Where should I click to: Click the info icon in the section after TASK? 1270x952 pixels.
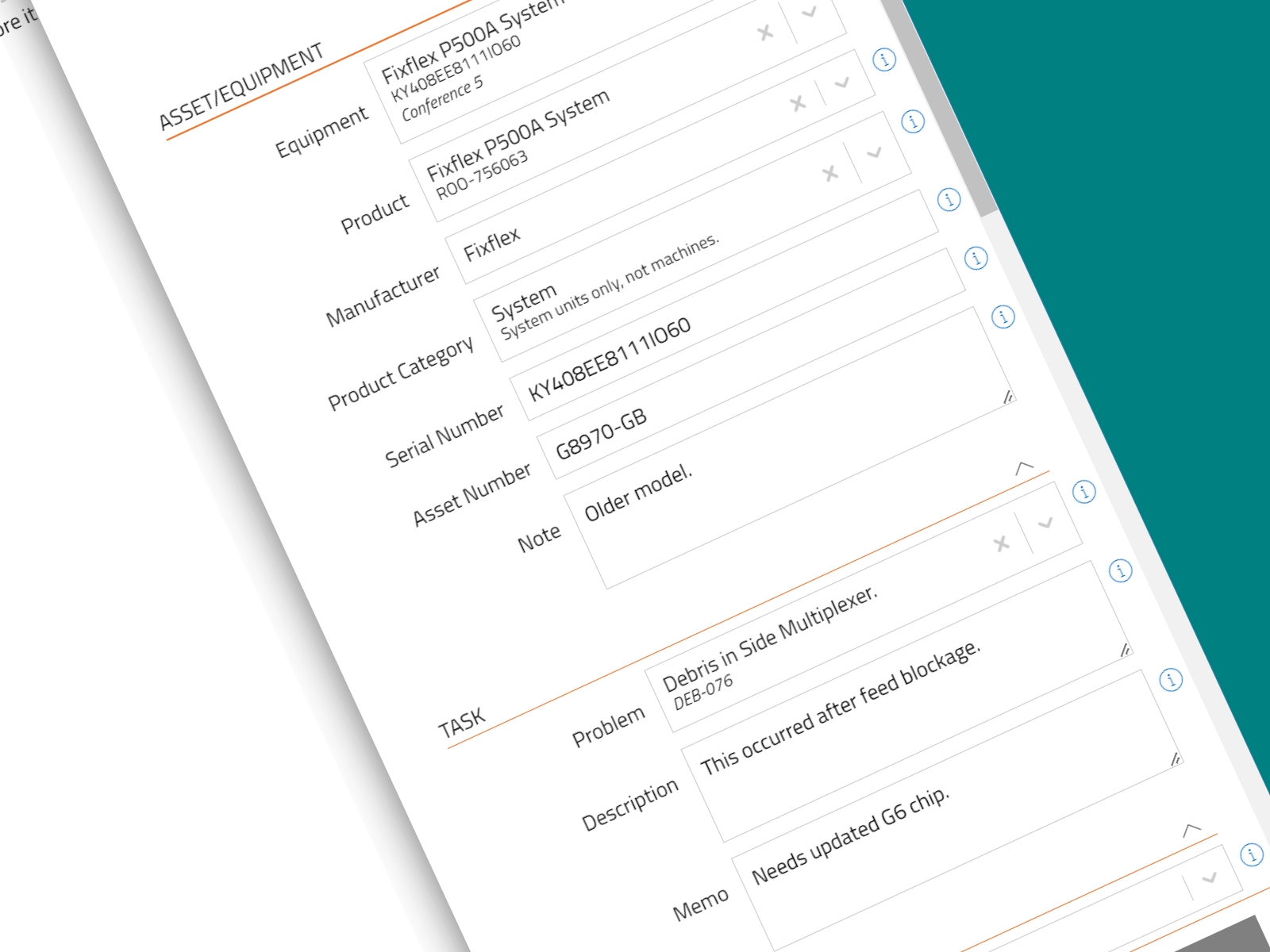tap(1252, 854)
